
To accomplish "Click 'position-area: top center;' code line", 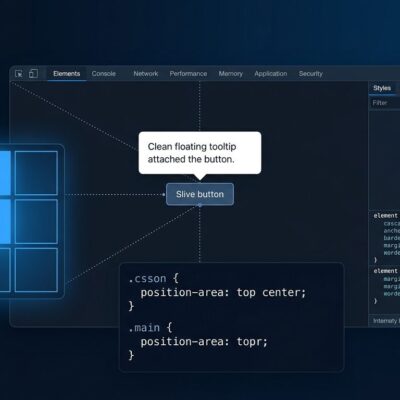I will coord(223,293).
